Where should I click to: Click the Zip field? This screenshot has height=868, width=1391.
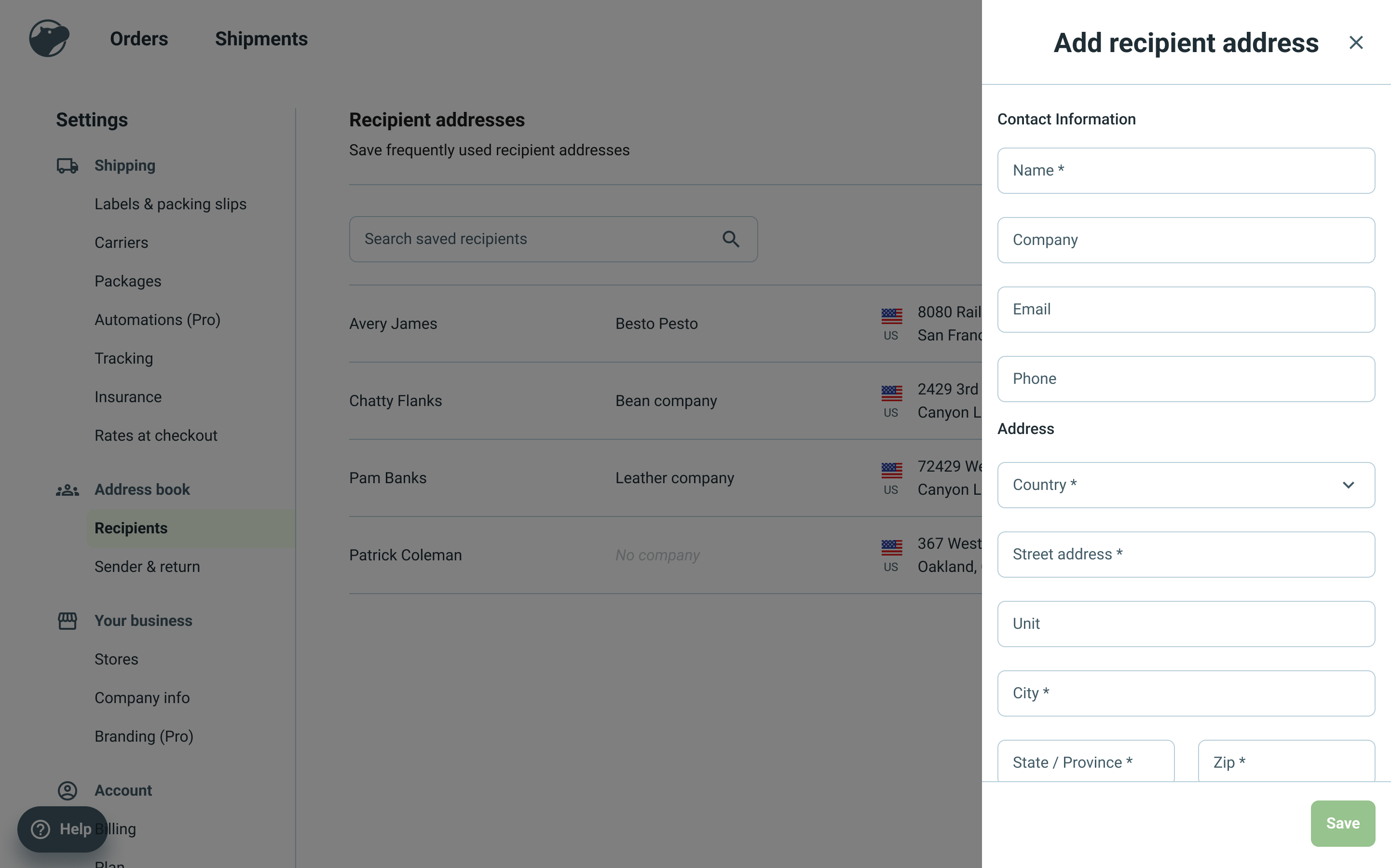click(x=1286, y=761)
